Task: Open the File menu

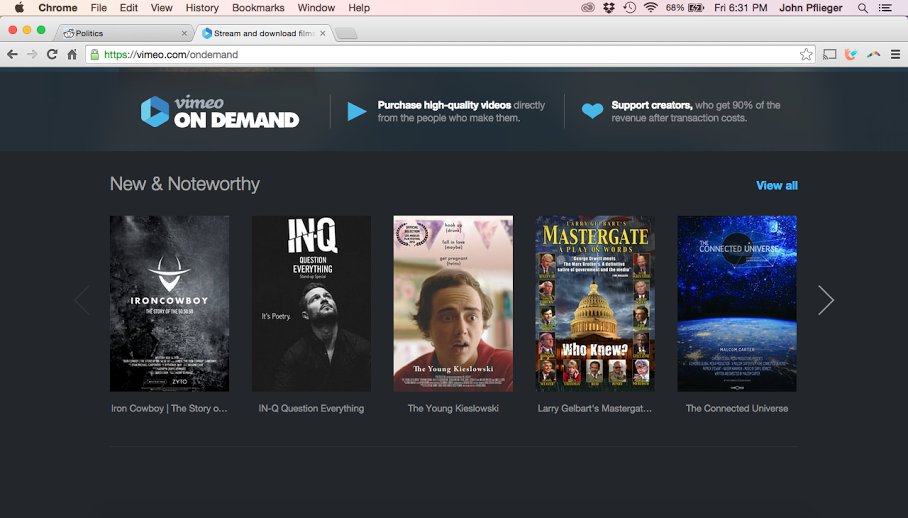Action: pos(98,8)
